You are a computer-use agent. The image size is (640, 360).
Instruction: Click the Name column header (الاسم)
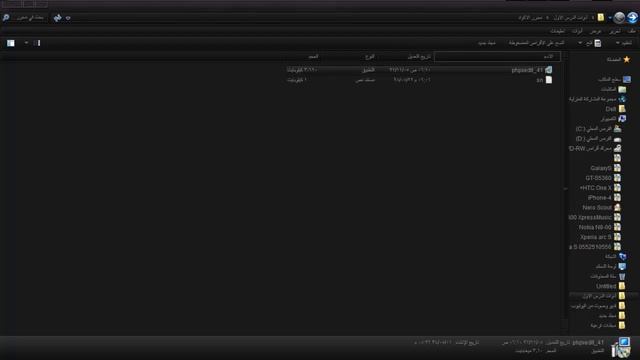click(497, 56)
